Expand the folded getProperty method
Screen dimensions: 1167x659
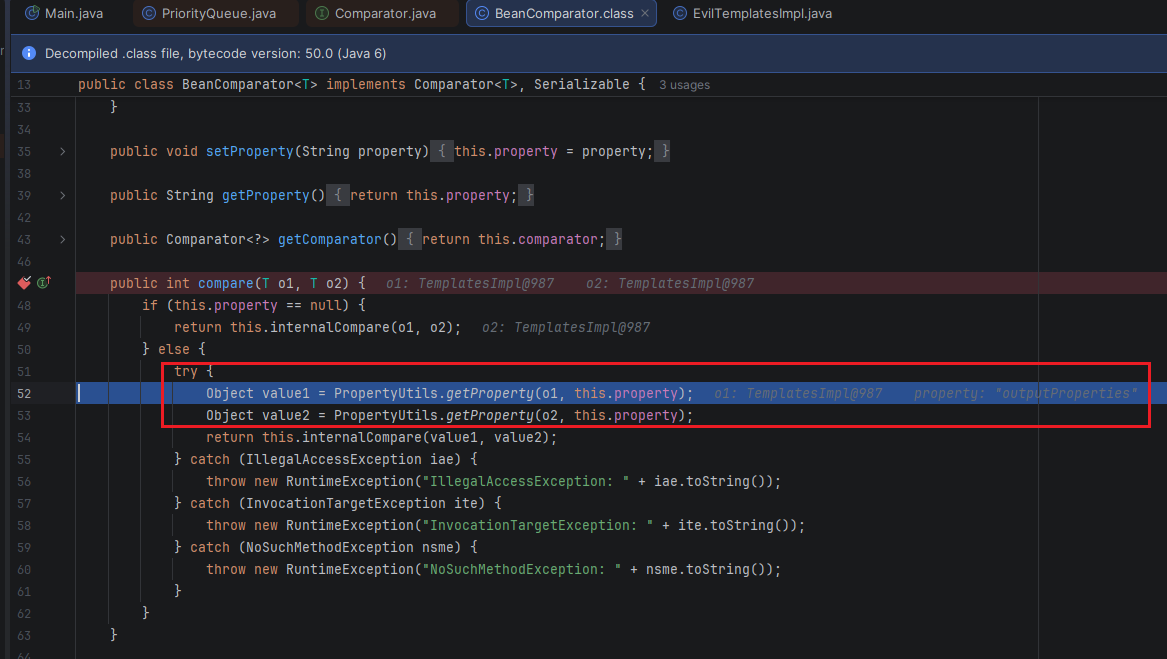pyautogui.click(x=63, y=195)
